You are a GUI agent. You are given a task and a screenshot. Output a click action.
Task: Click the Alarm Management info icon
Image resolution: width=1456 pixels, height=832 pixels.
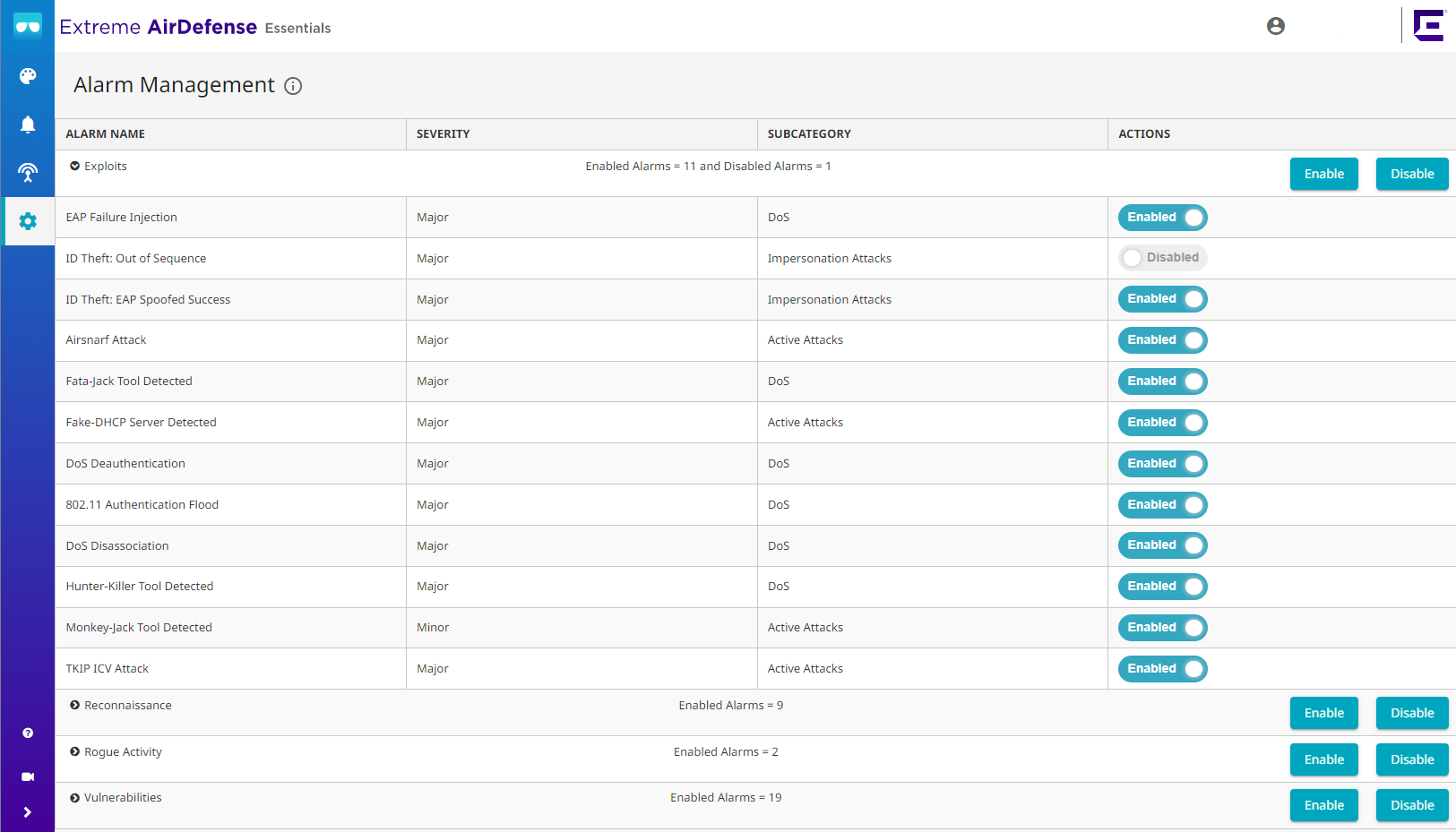[x=293, y=86]
